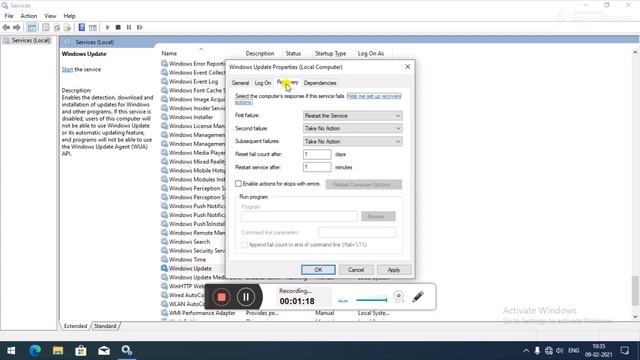Viewport: 640px width, 360px height.
Task: Click the Reset fail count after field
Action: pyautogui.click(x=317, y=154)
